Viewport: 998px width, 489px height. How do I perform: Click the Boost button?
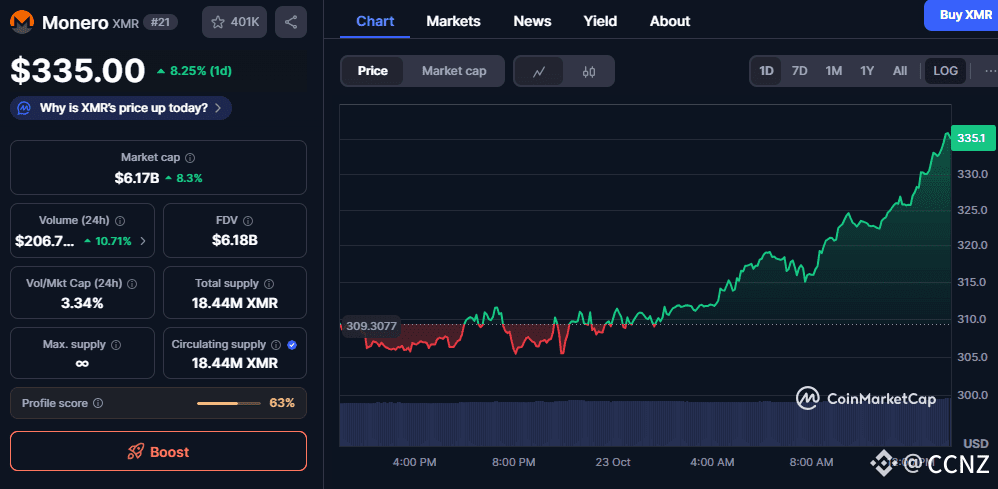point(158,451)
